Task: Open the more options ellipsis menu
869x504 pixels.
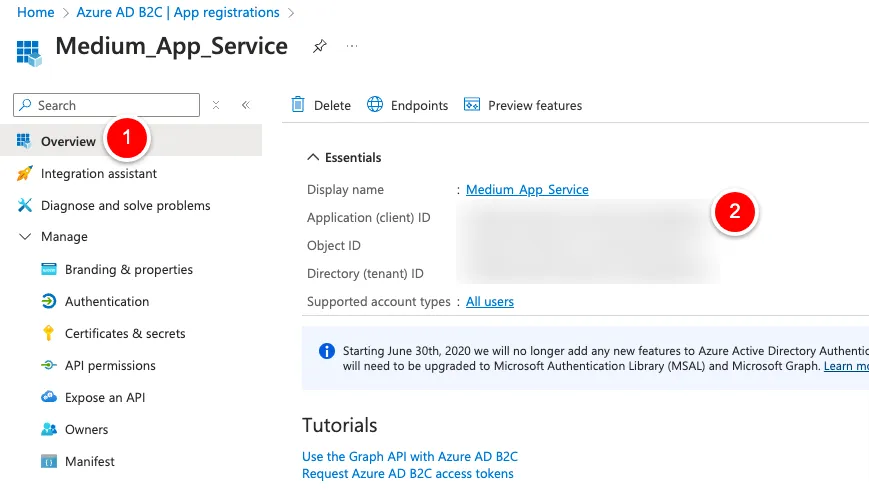Action: (352, 47)
